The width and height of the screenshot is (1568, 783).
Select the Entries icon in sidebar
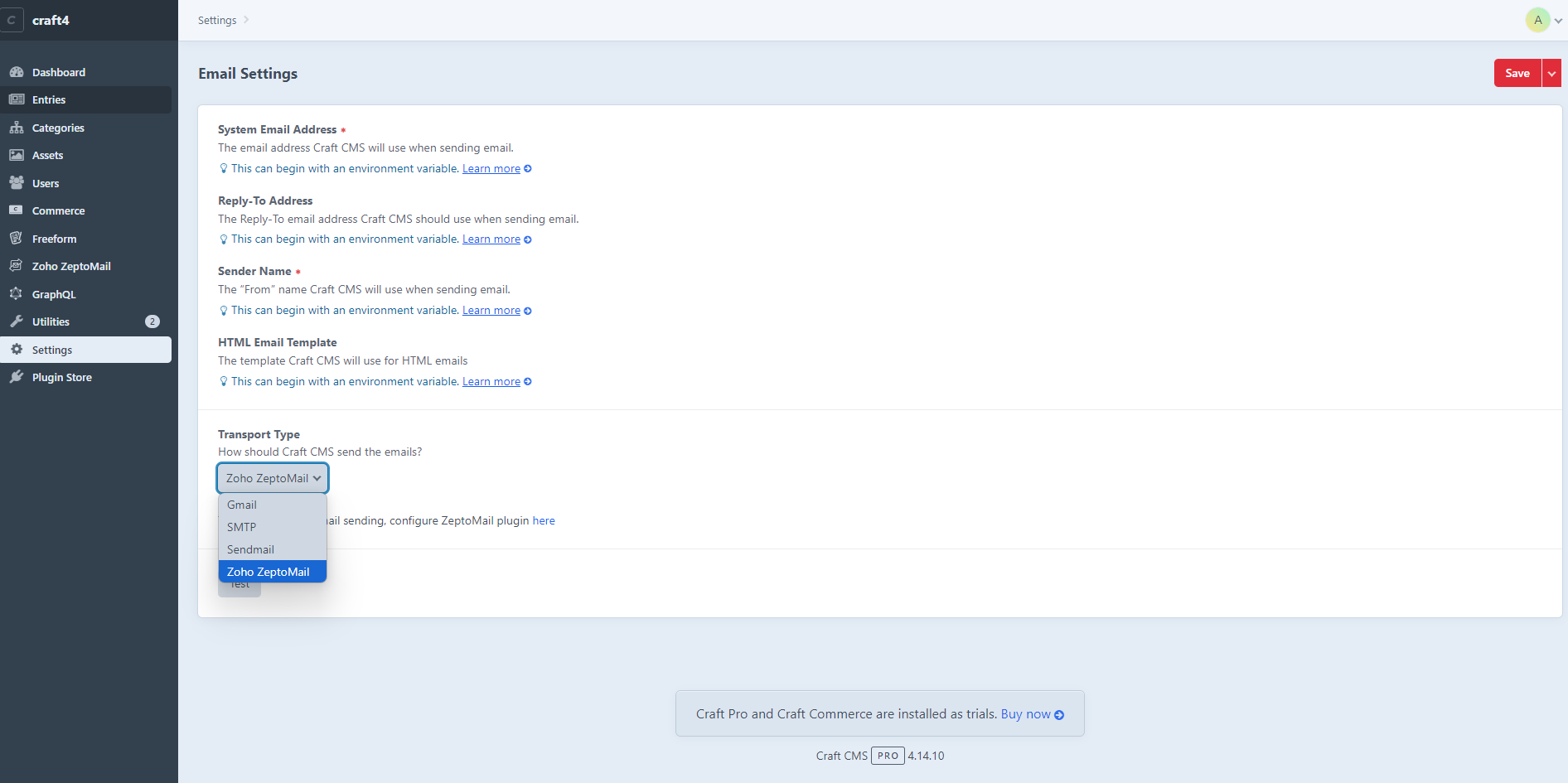pyautogui.click(x=17, y=99)
